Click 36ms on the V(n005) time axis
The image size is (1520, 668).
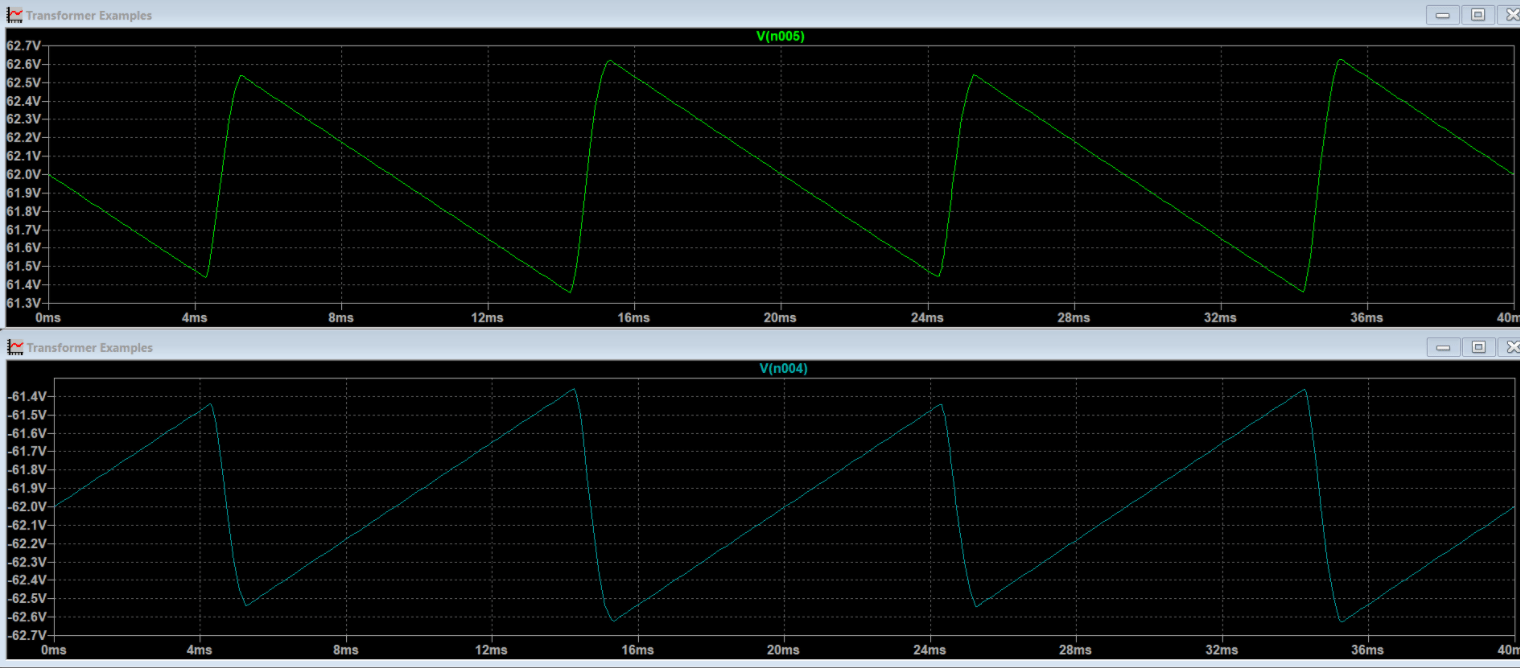1366,318
